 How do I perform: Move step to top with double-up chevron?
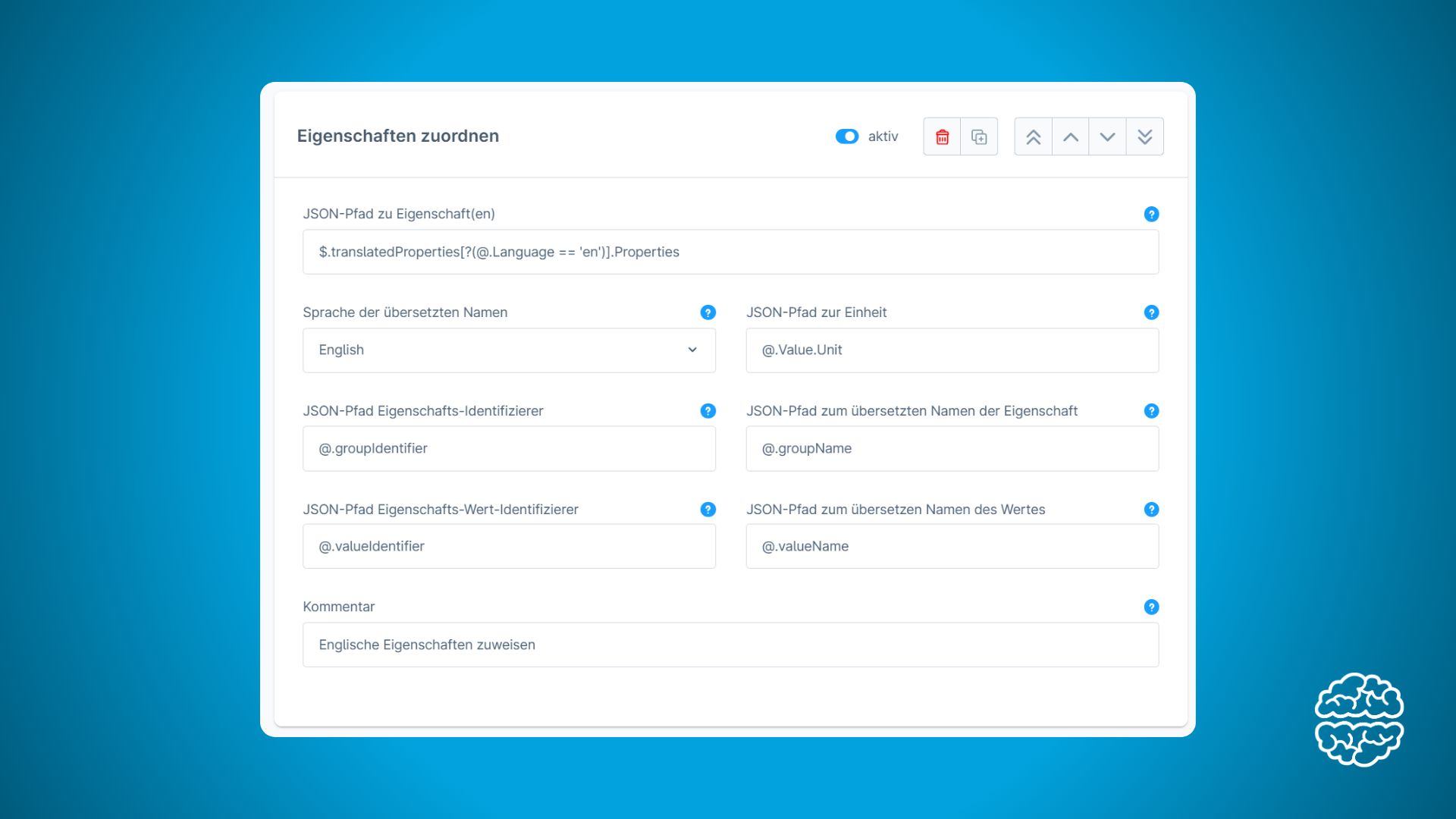pos(1033,136)
